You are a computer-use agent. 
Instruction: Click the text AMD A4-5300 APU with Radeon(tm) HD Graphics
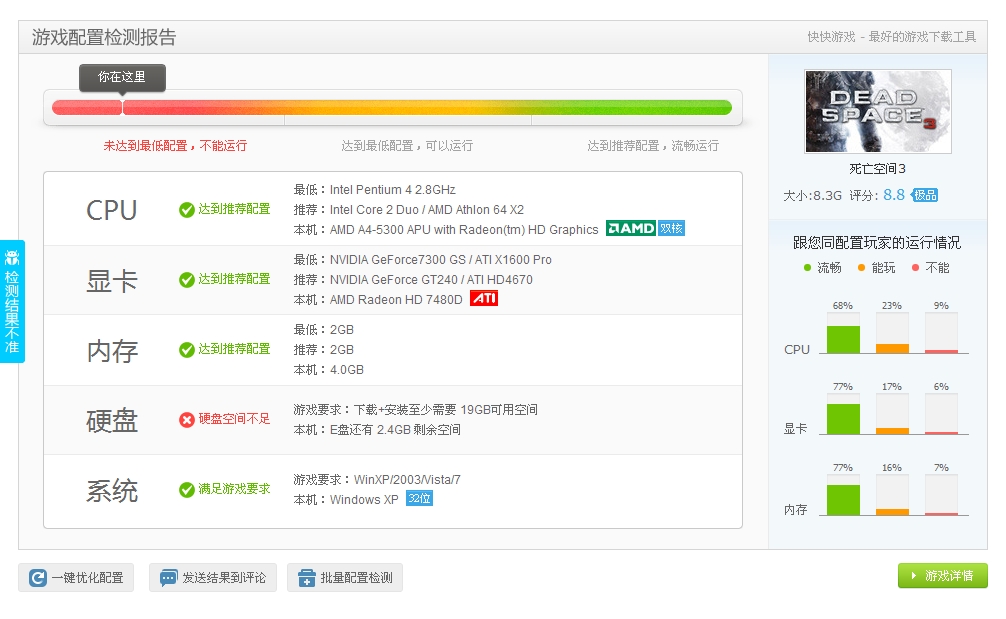464,230
